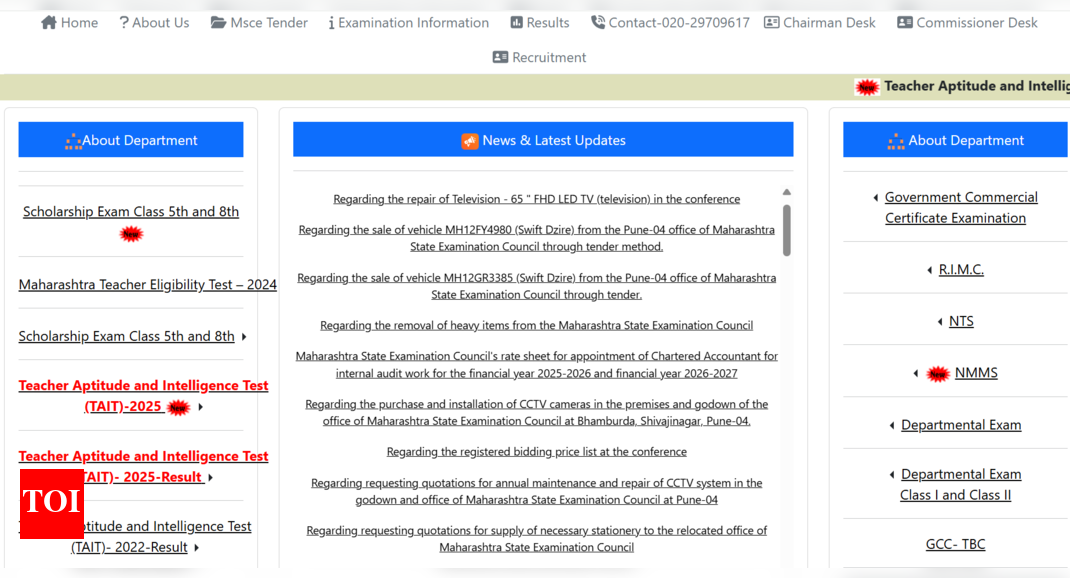Click the news list scrollbar thumb

786,230
